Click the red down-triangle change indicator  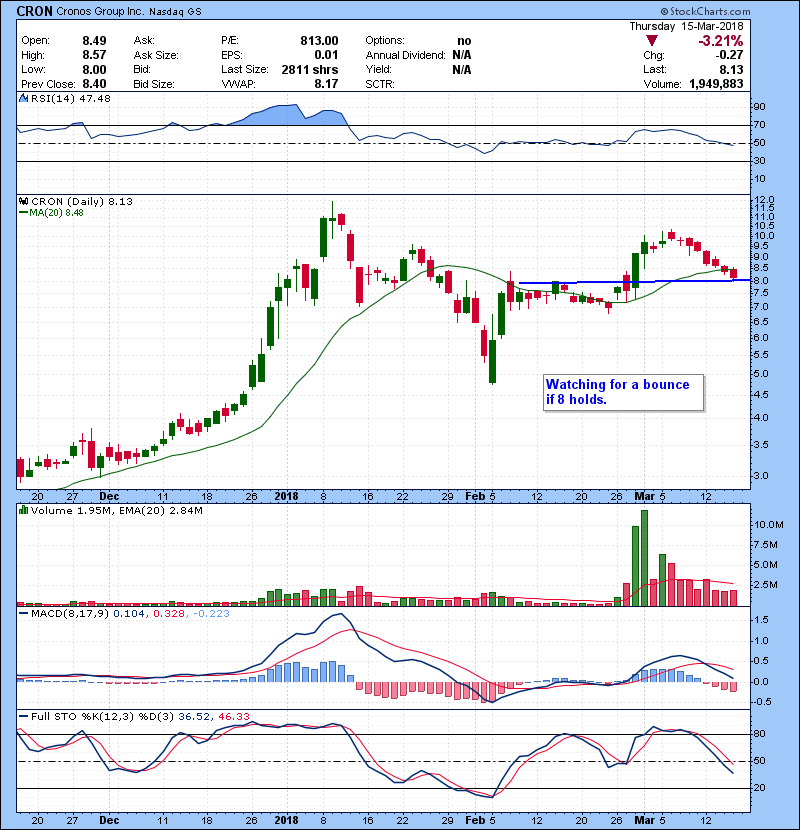(x=652, y=41)
